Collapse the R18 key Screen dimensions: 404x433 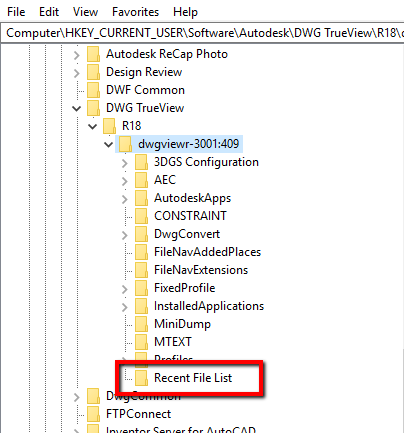click(92, 126)
